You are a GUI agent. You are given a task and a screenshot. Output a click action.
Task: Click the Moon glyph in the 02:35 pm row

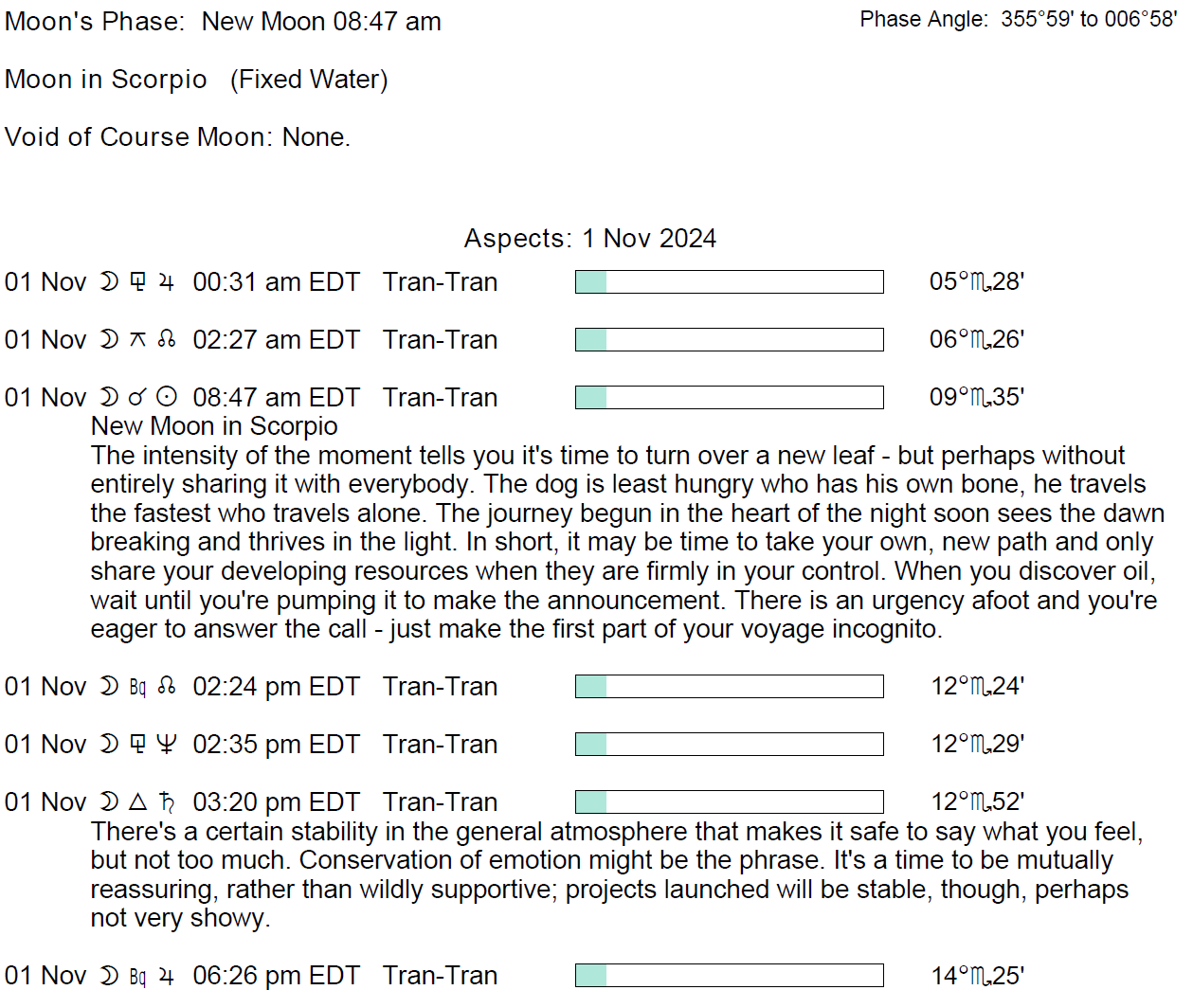[110, 745]
